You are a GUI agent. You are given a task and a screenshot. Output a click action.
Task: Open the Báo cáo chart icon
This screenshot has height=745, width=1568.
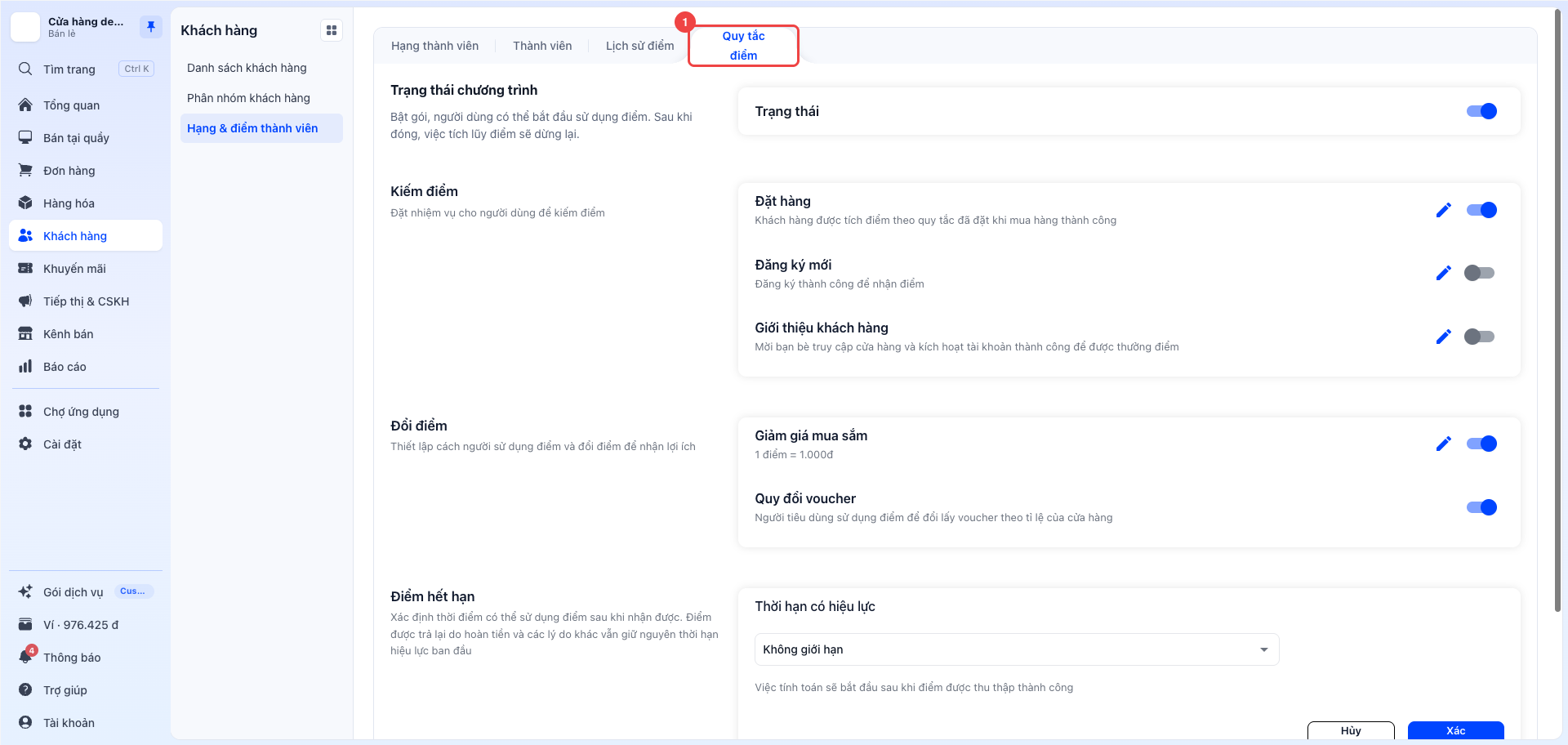(x=25, y=366)
